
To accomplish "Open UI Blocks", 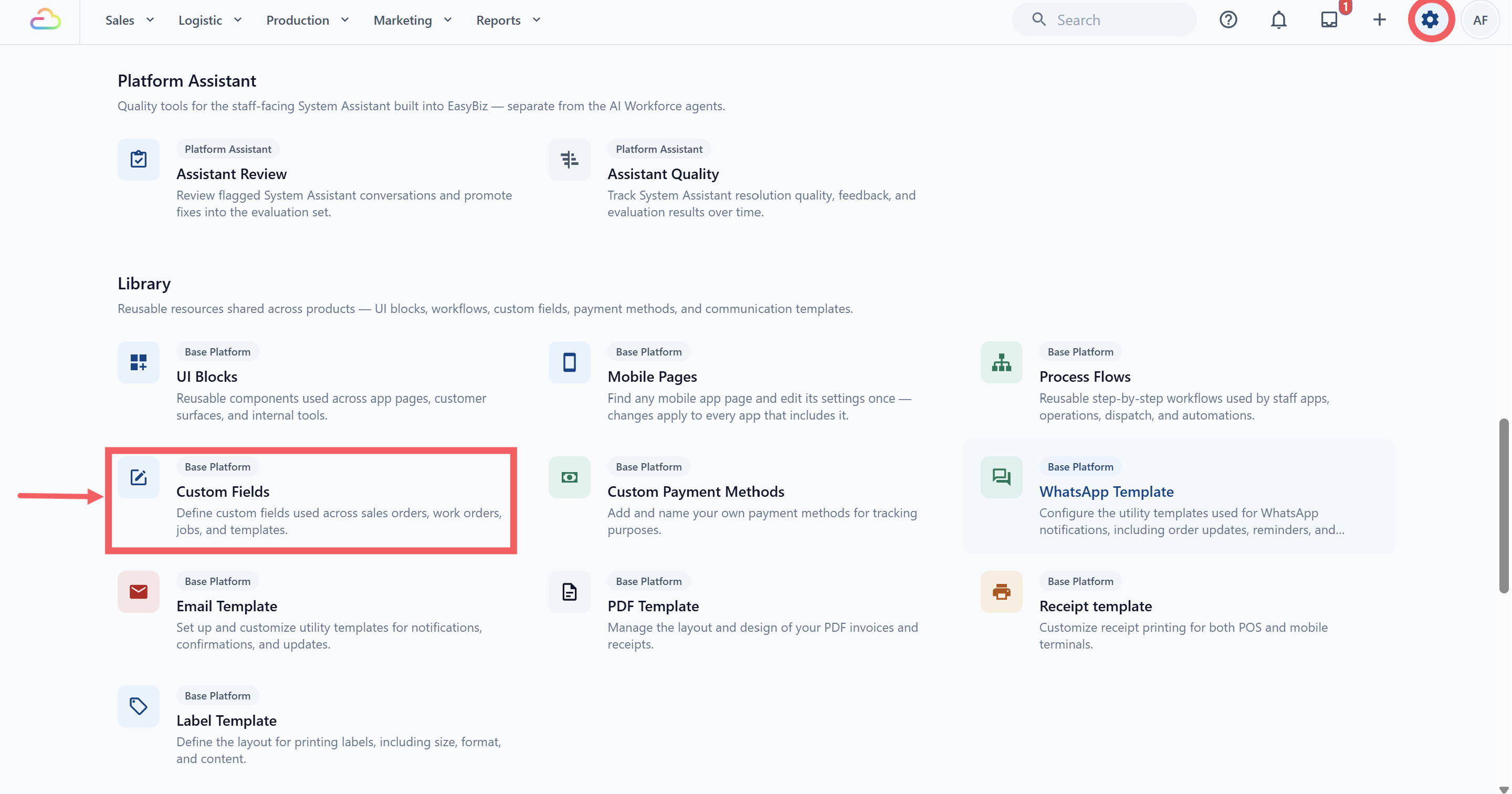I will coord(207,377).
